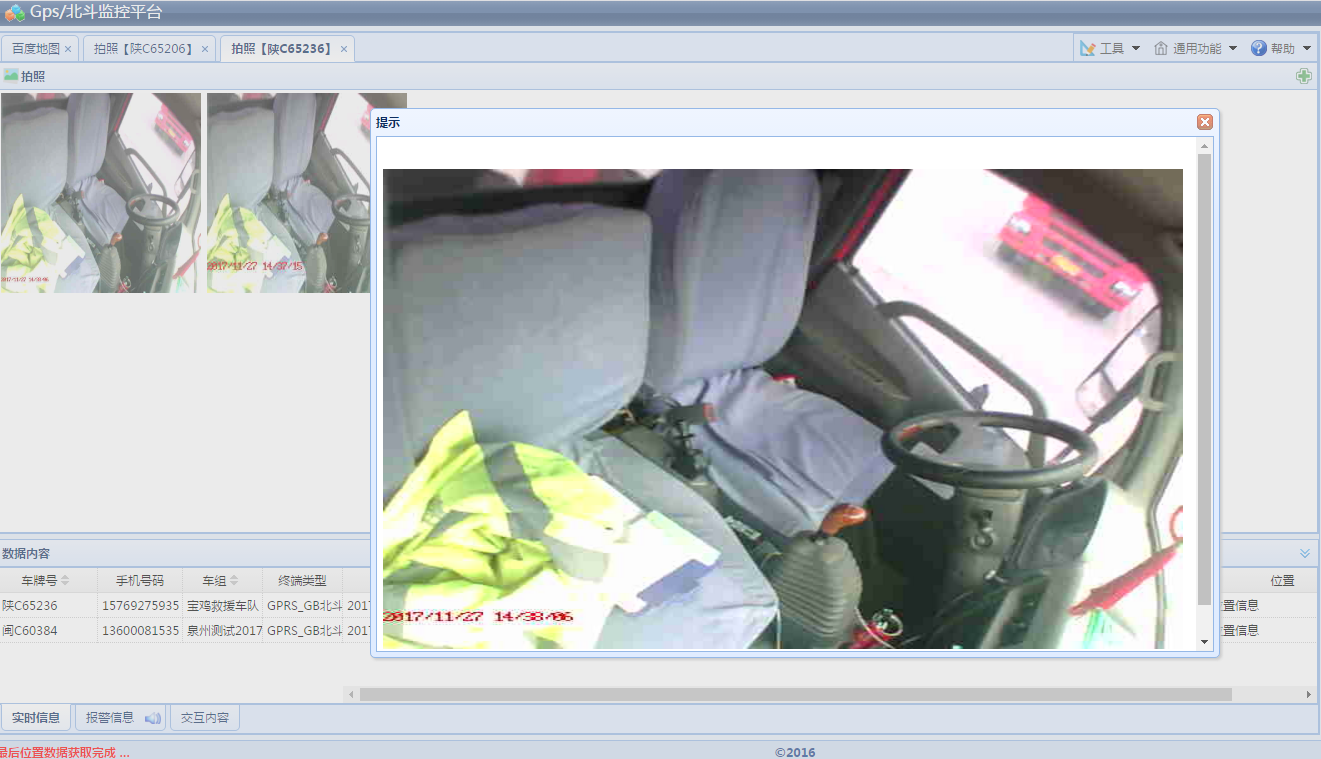Screen dimensions: 1321x759
Task: Click the 拍照 panel header icon
Action: tap(11, 76)
